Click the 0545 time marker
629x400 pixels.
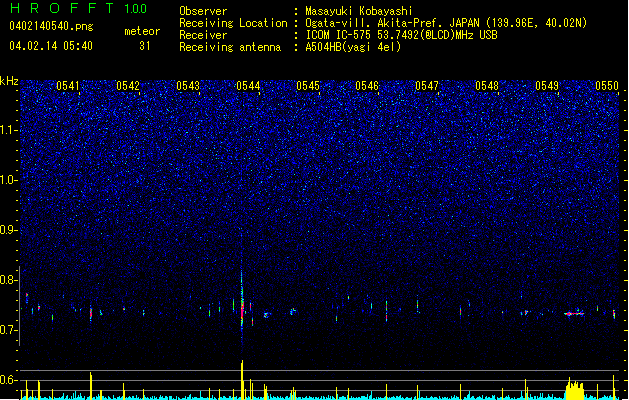[x=308, y=86]
